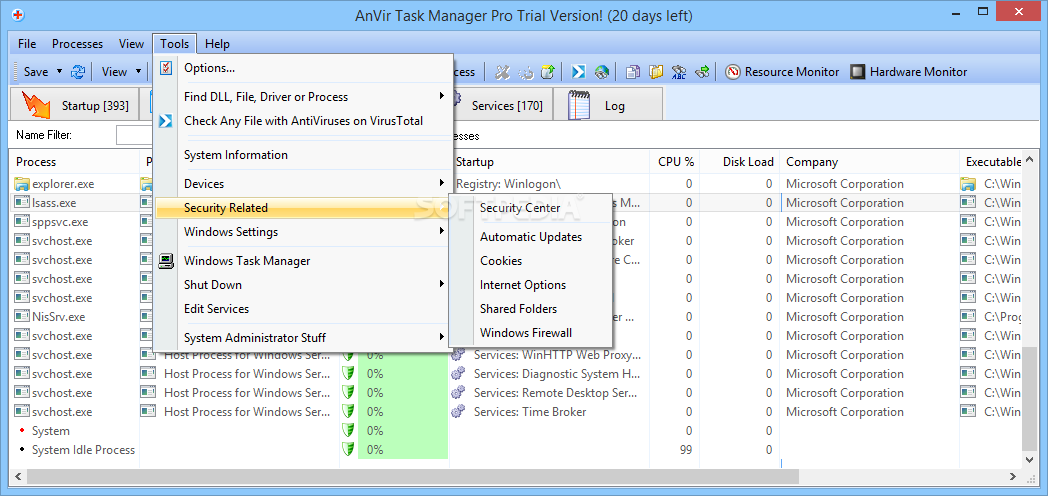Click the refresh icon next to Save
Image resolution: width=1048 pixels, height=496 pixels.
coord(78,72)
